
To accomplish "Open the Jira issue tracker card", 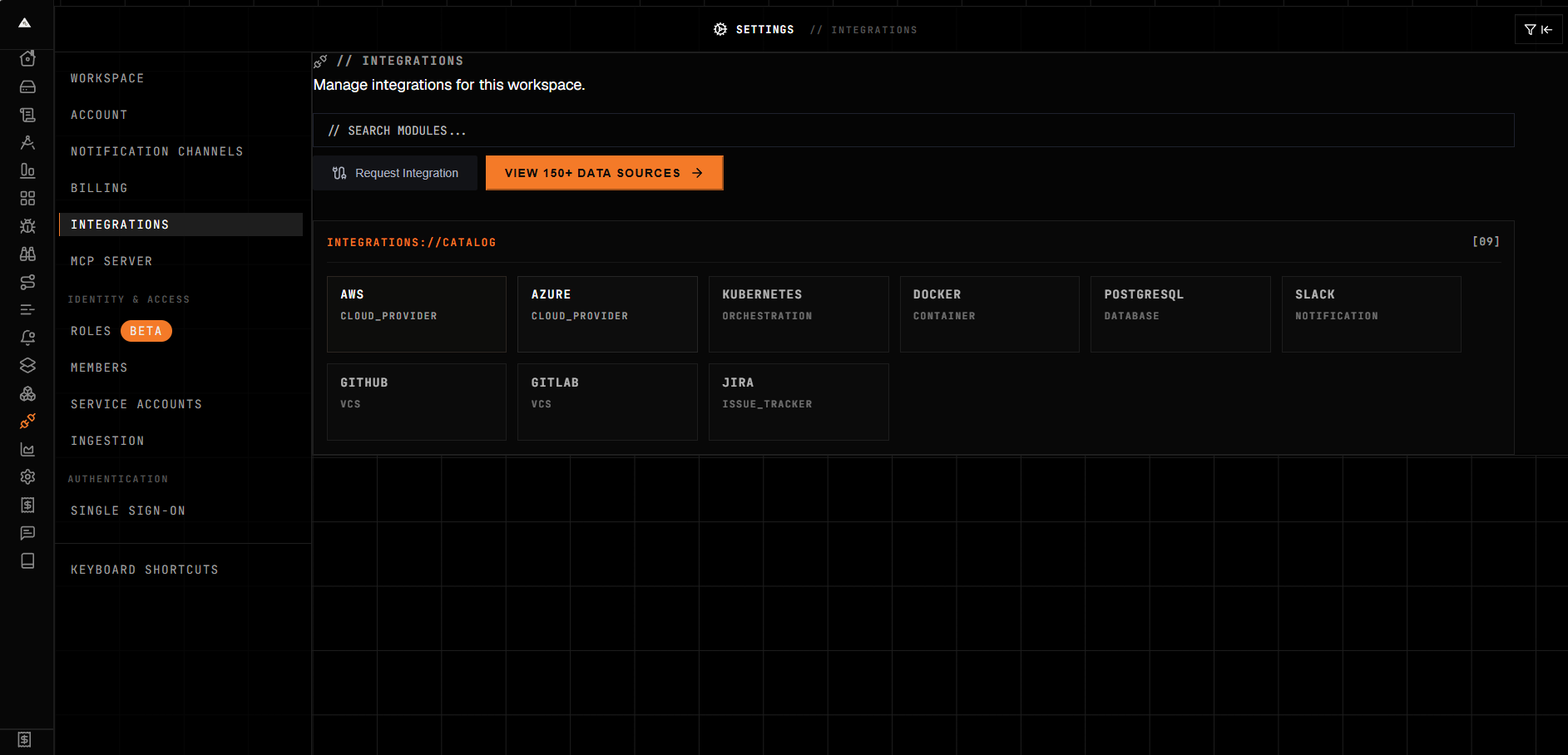I will pos(799,402).
